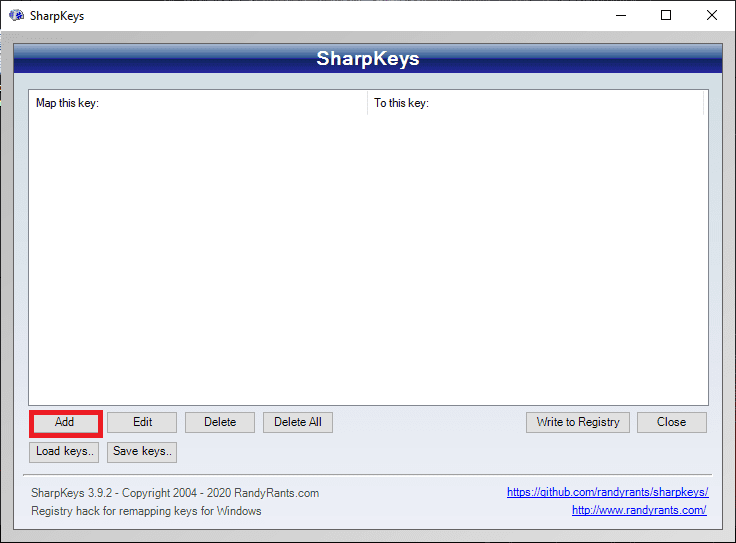This screenshot has width=736, height=543.
Task: Click the 'To this key:' column header
Action: point(536,103)
